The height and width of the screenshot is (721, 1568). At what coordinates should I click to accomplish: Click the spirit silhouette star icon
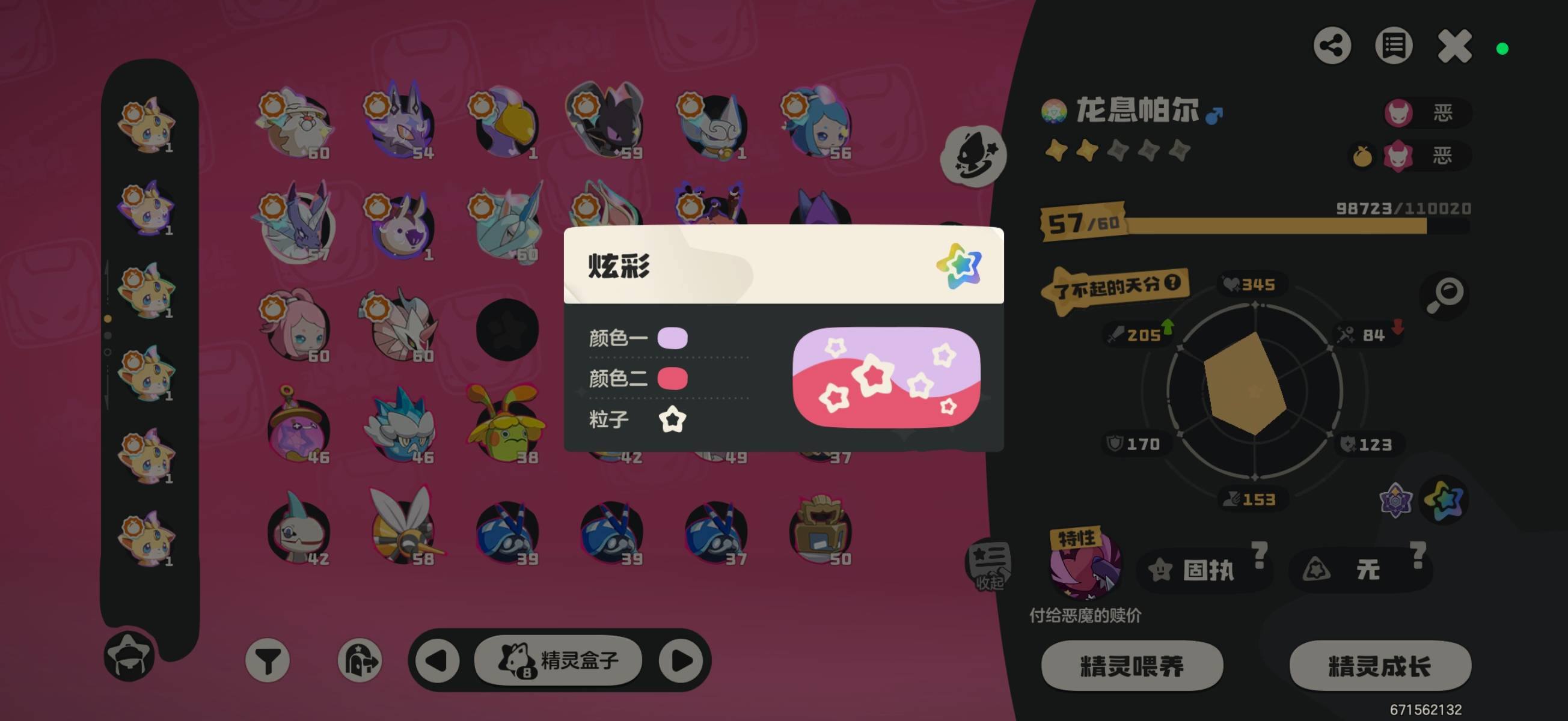coord(973,157)
